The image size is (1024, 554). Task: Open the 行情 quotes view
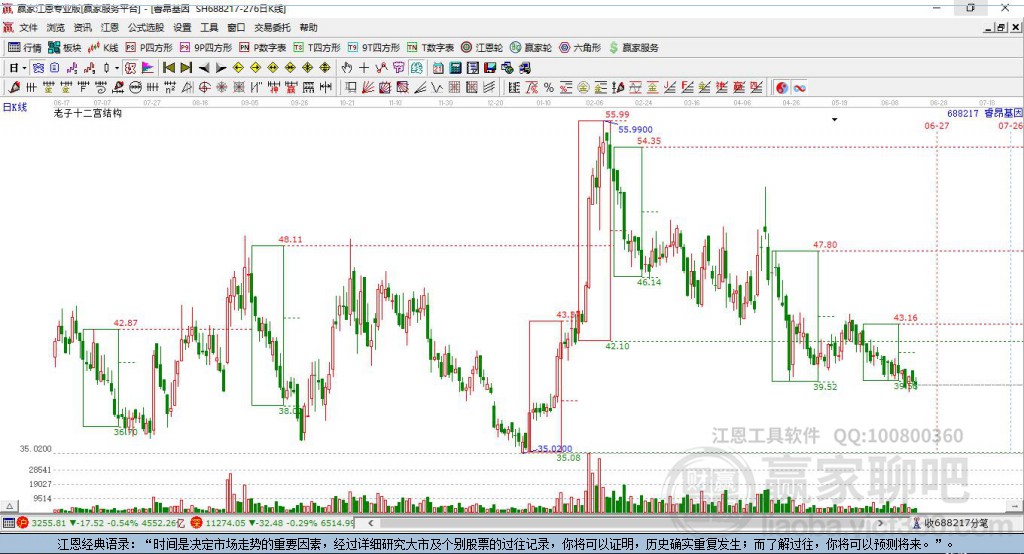(x=24, y=48)
